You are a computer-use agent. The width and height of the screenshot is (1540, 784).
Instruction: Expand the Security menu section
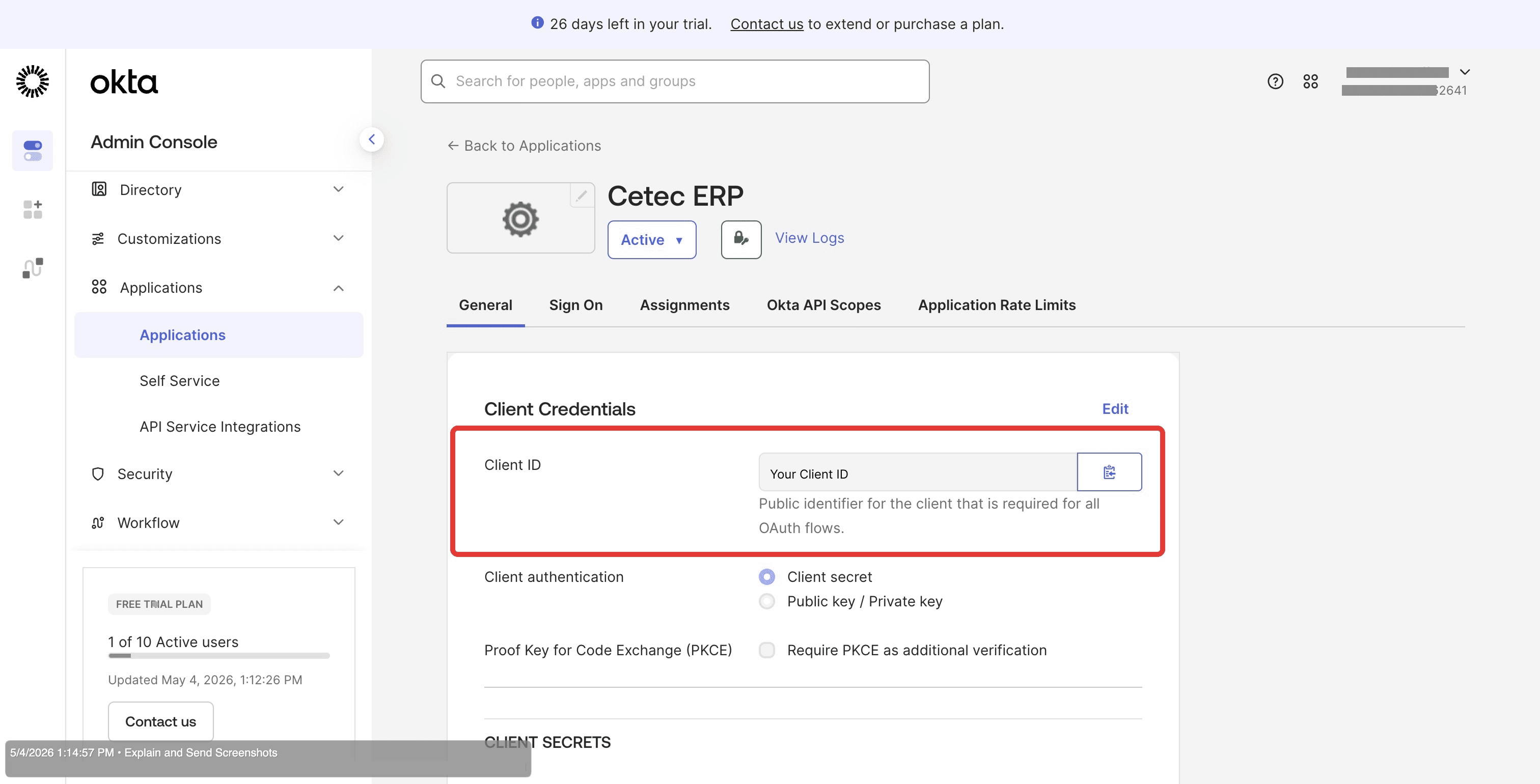(x=338, y=474)
